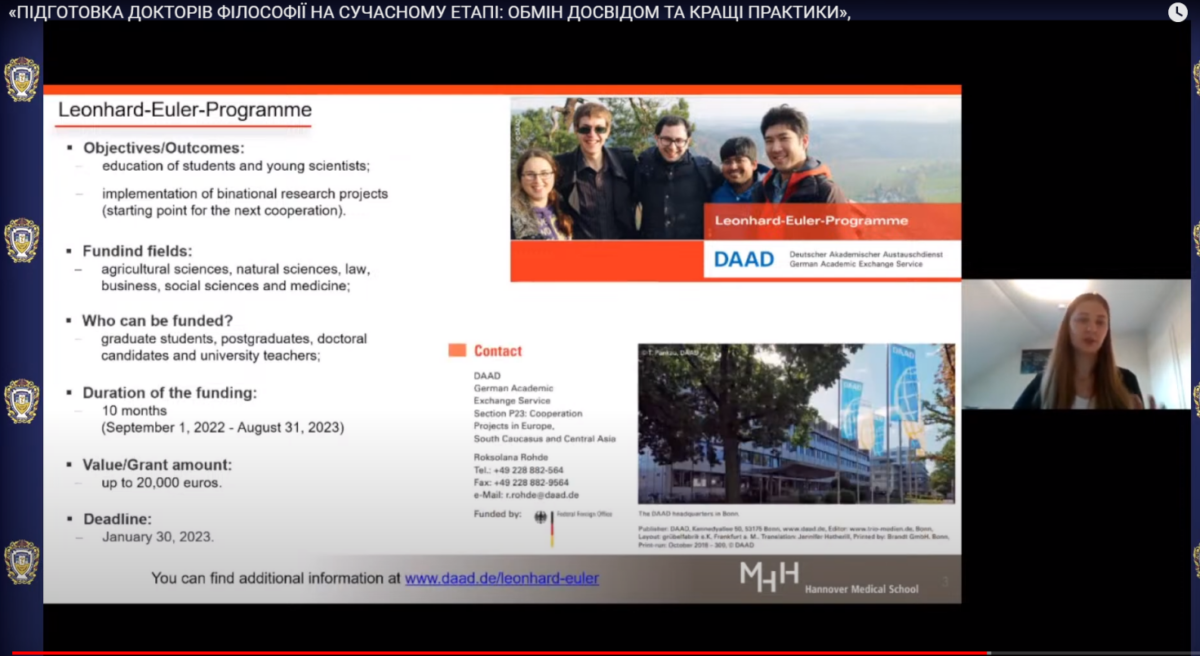Click the underlined Leonhard-Euler-Programme slide heading
The width and height of the screenshot is (1200, 656).
(x=185, y=110)
